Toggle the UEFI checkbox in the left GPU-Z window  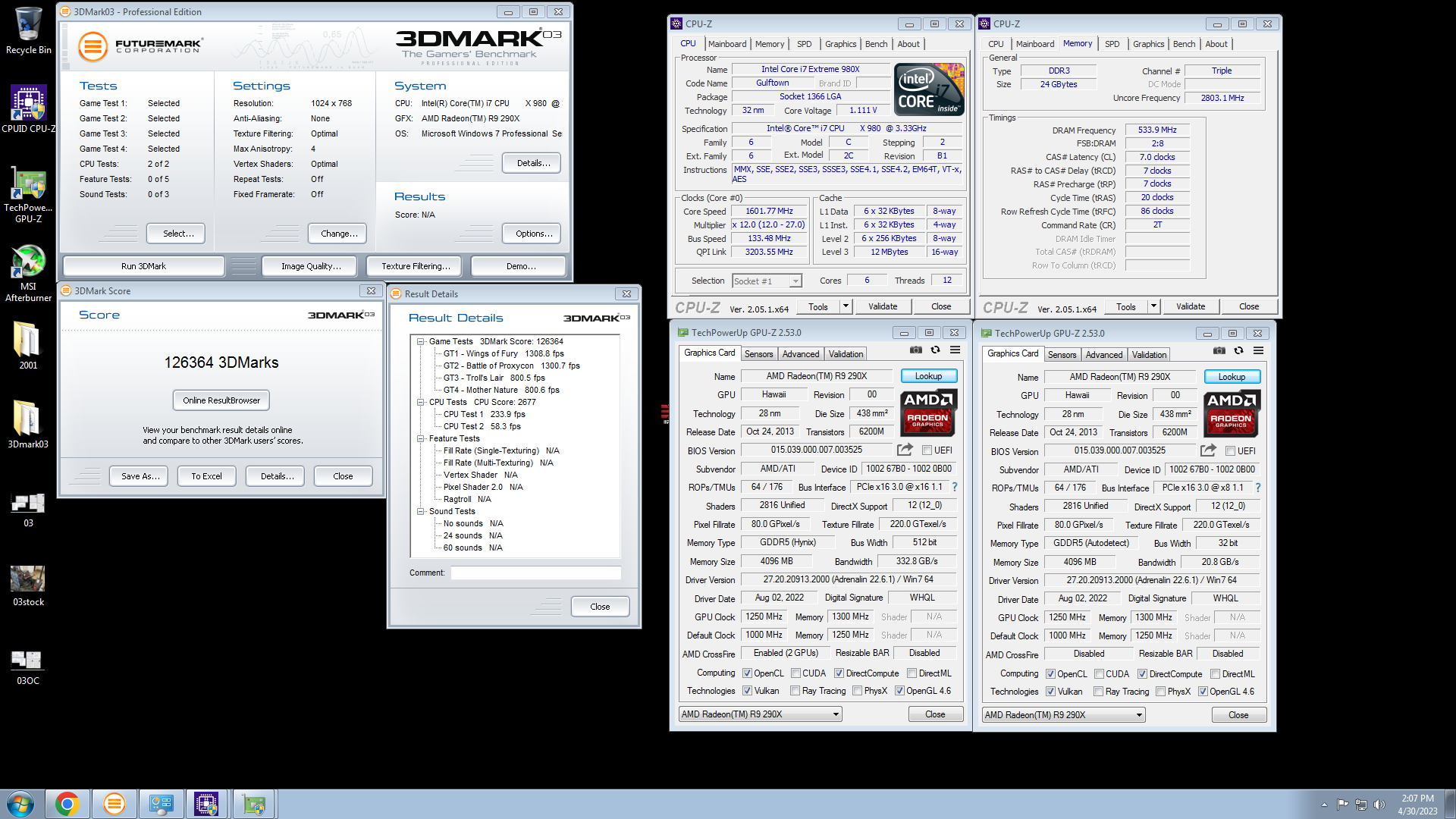tap(927, 450)
